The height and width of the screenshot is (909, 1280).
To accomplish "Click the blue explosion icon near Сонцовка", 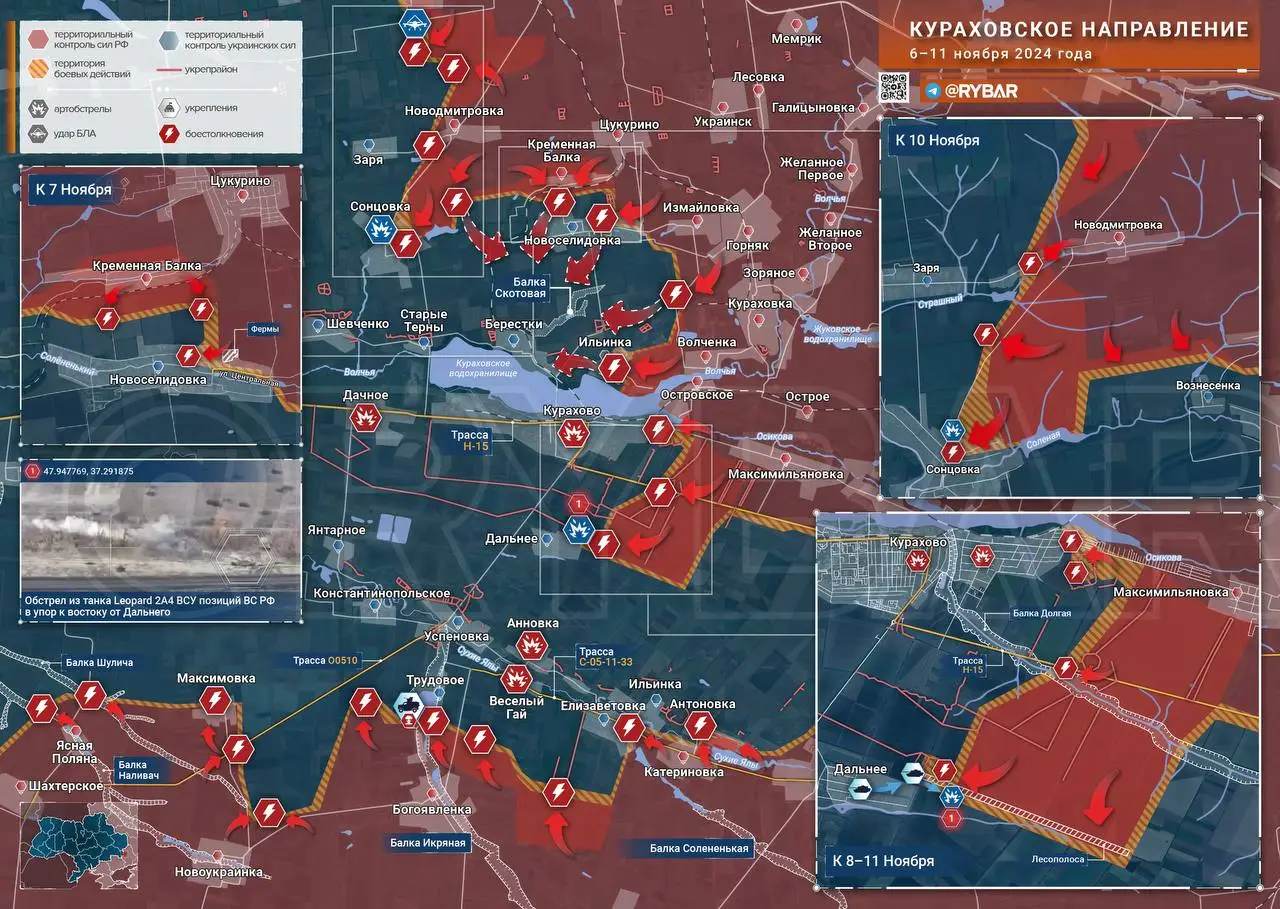I will click(380, 229).
